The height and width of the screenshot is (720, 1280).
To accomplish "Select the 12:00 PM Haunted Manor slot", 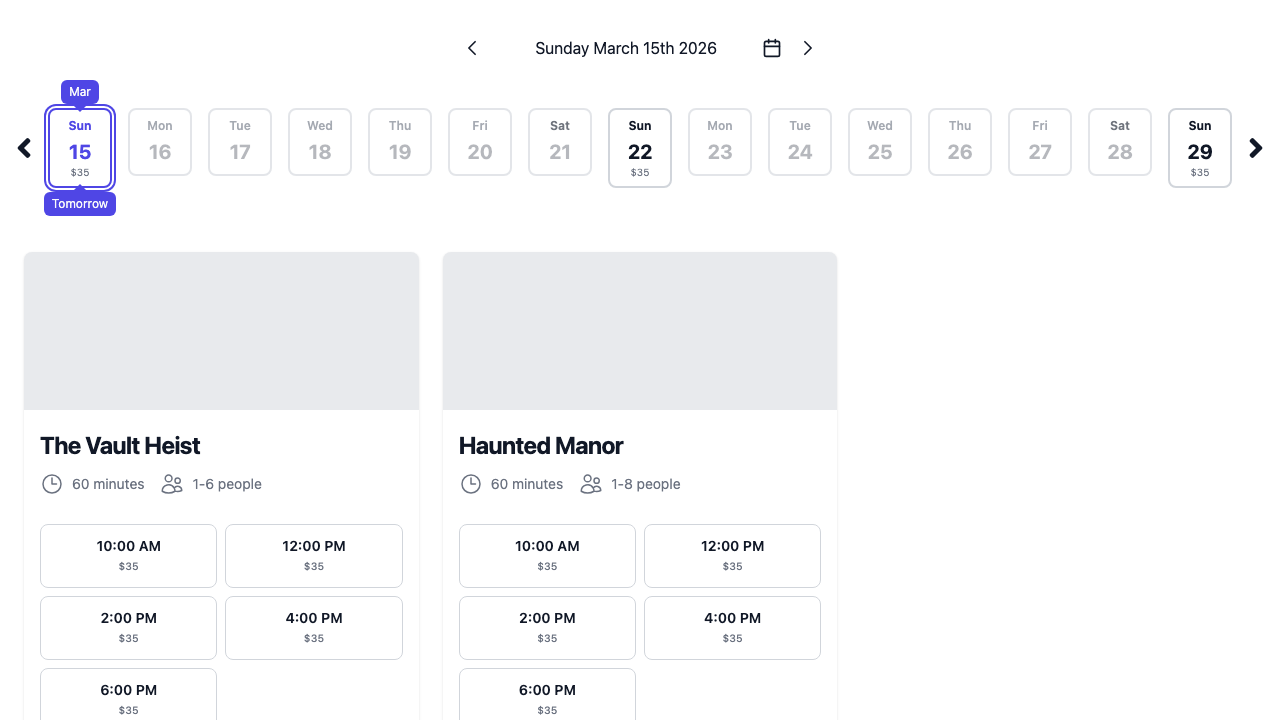I will tap(732, 555).
